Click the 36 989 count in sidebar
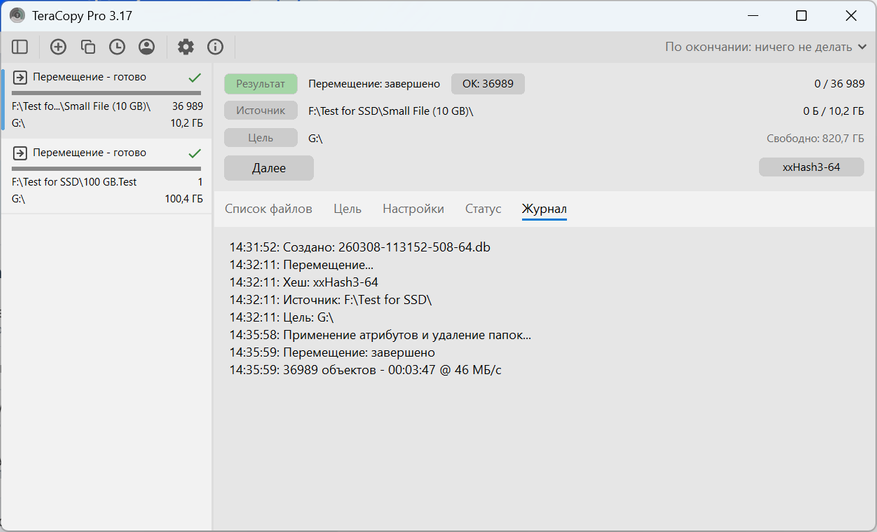Screen dimensions: 877x532 click(187, 106)
